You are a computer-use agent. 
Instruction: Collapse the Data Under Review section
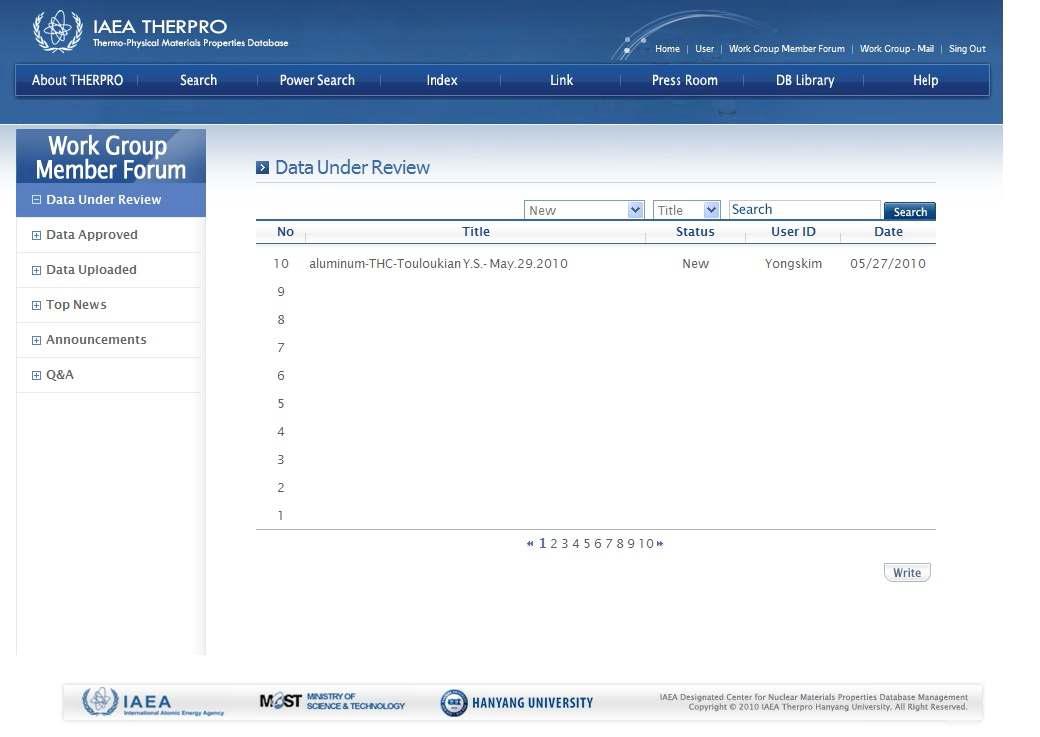pos(37,200)
